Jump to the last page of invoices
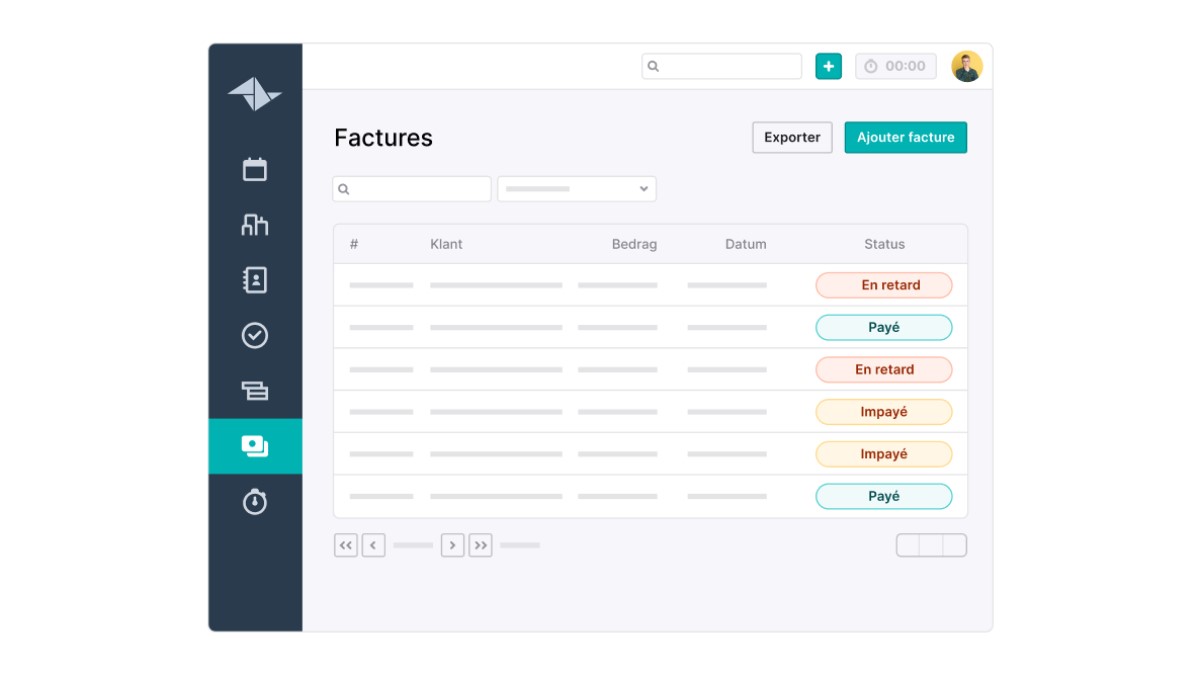 coord(480,545)
